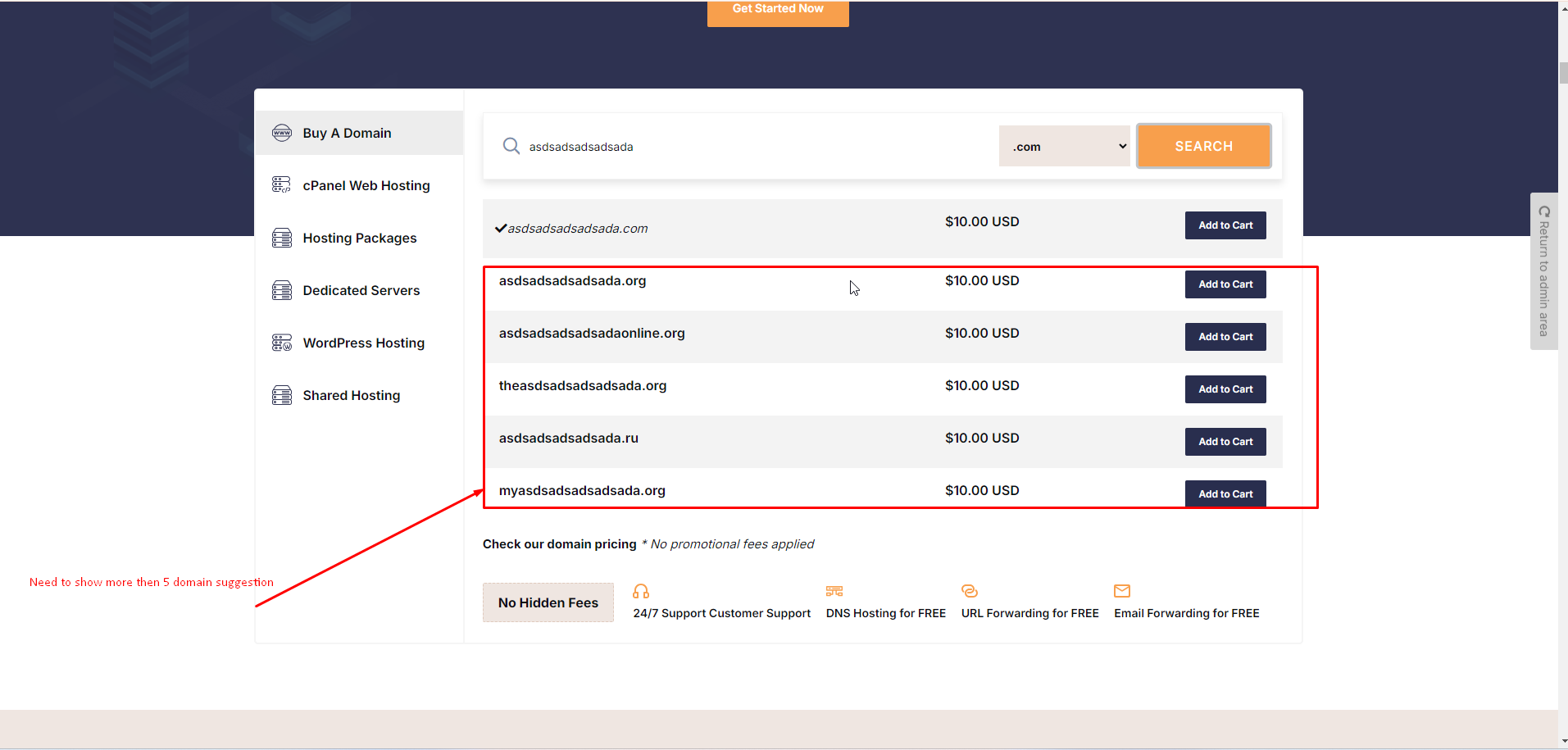Click the headset 24/7 support icon
The height and width of the screenshot is (750, 1568).
tap(641, 591)
